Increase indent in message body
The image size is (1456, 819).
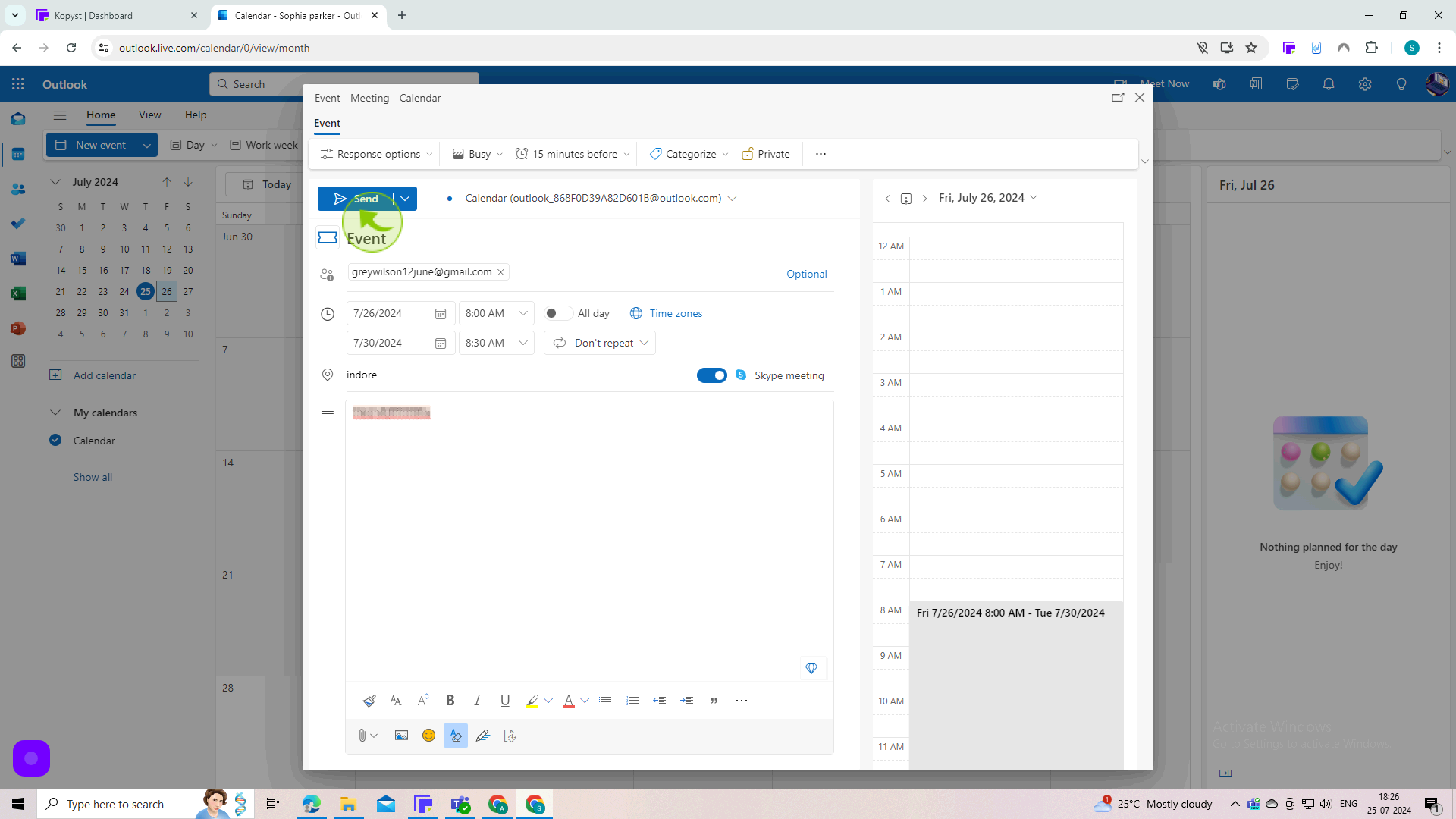click(x=687, y=701)
